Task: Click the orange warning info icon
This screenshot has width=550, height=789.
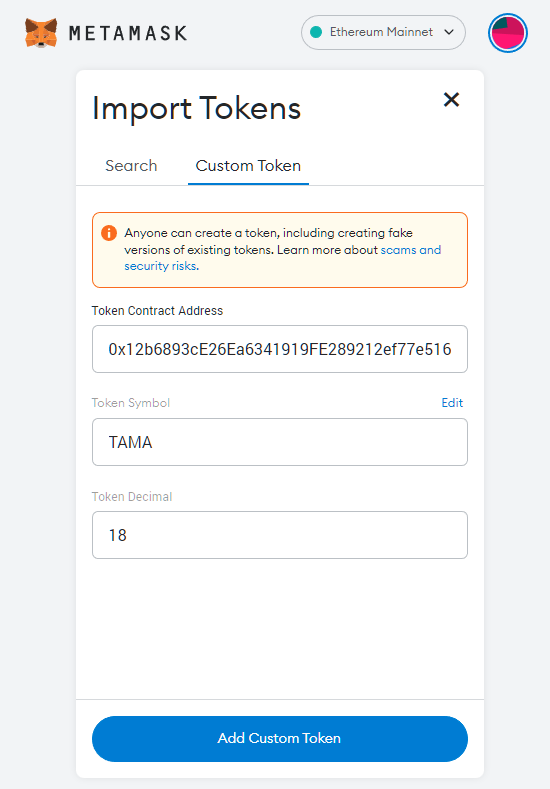Action: (109, 233)
